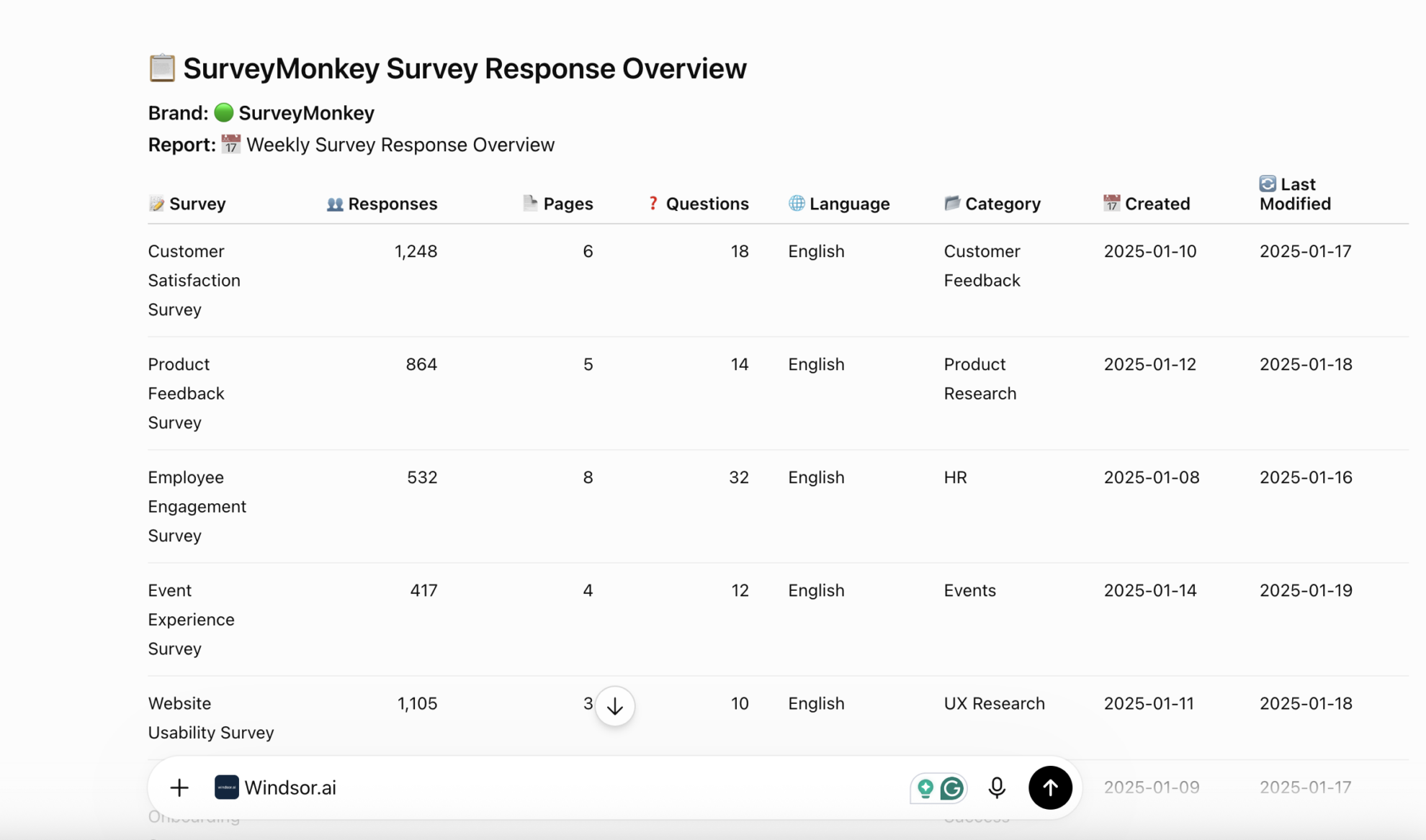Click the SurveyMonkey Survey Response Overview heading
The width and height of the screenshot is (1426, 840).
[x=465, y=68]
